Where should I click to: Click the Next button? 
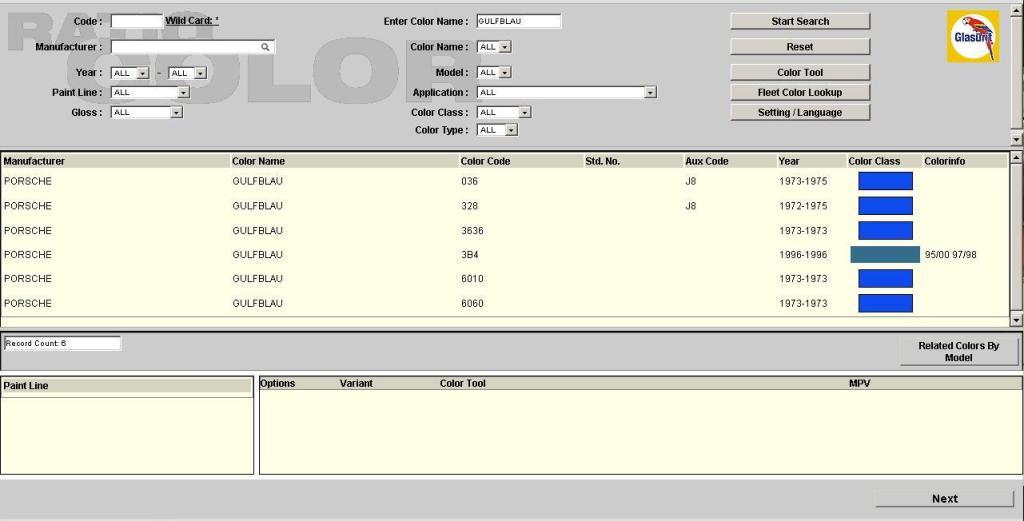944,499
